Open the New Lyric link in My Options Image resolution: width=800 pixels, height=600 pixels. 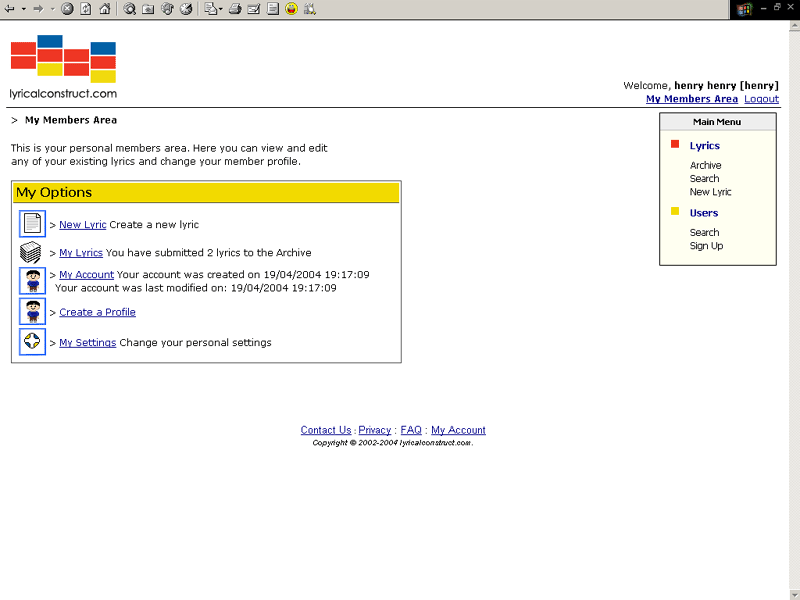coord(83,224)
